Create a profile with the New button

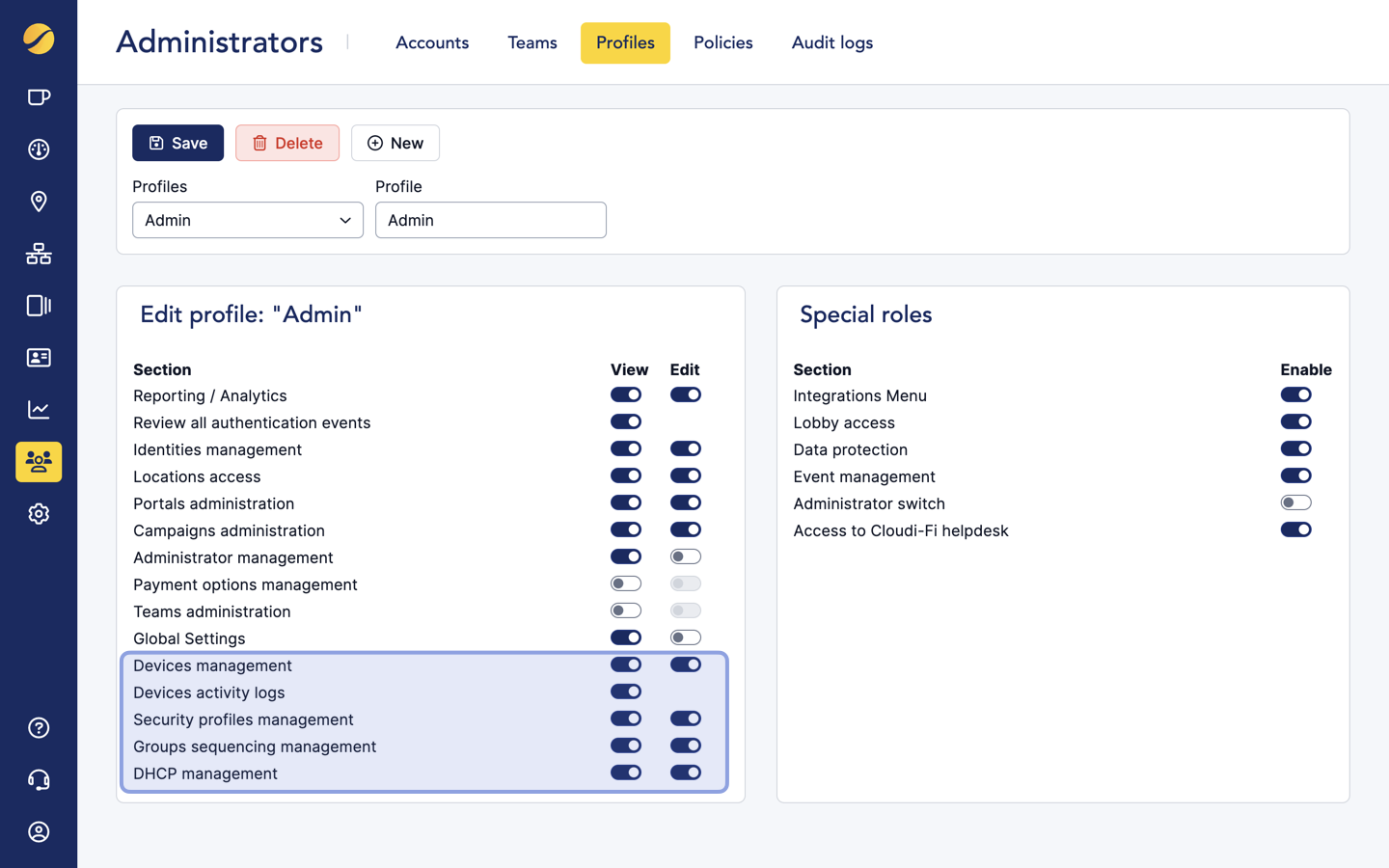(x=395, y=142)
